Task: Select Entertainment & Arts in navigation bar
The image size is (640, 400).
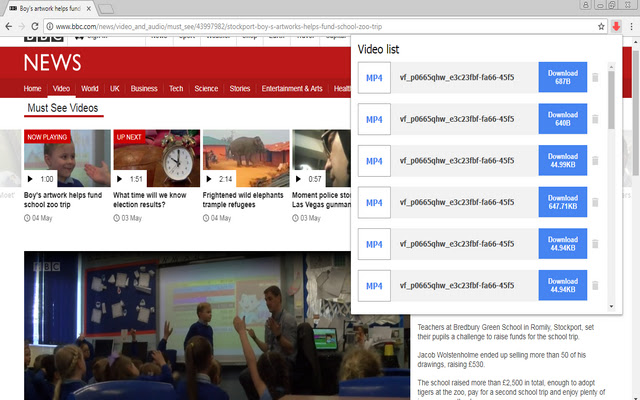Action: 292,89
